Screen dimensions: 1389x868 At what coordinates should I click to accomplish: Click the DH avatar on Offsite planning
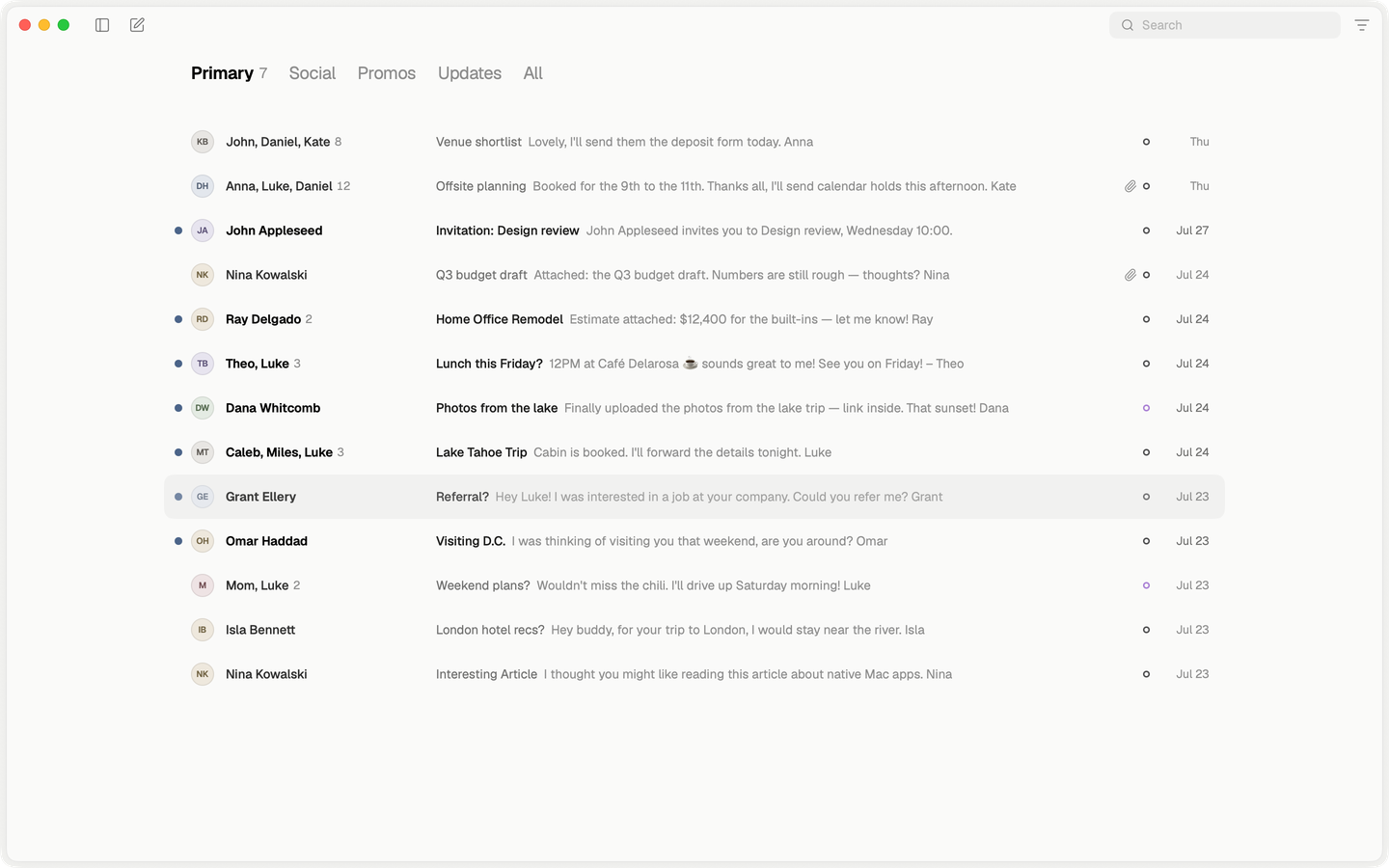(203, 186)
